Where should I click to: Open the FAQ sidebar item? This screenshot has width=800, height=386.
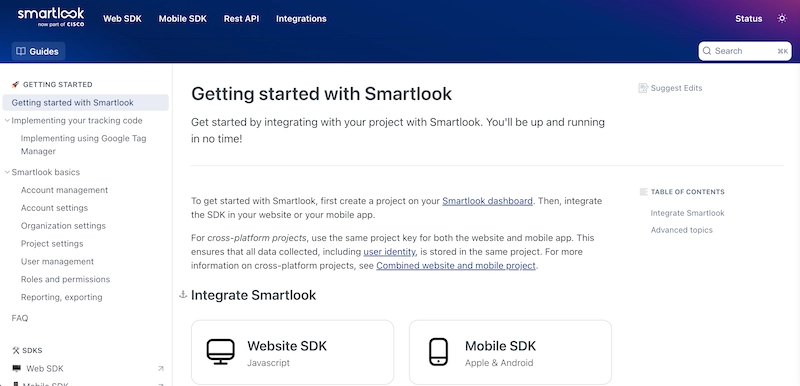[20, 318]
